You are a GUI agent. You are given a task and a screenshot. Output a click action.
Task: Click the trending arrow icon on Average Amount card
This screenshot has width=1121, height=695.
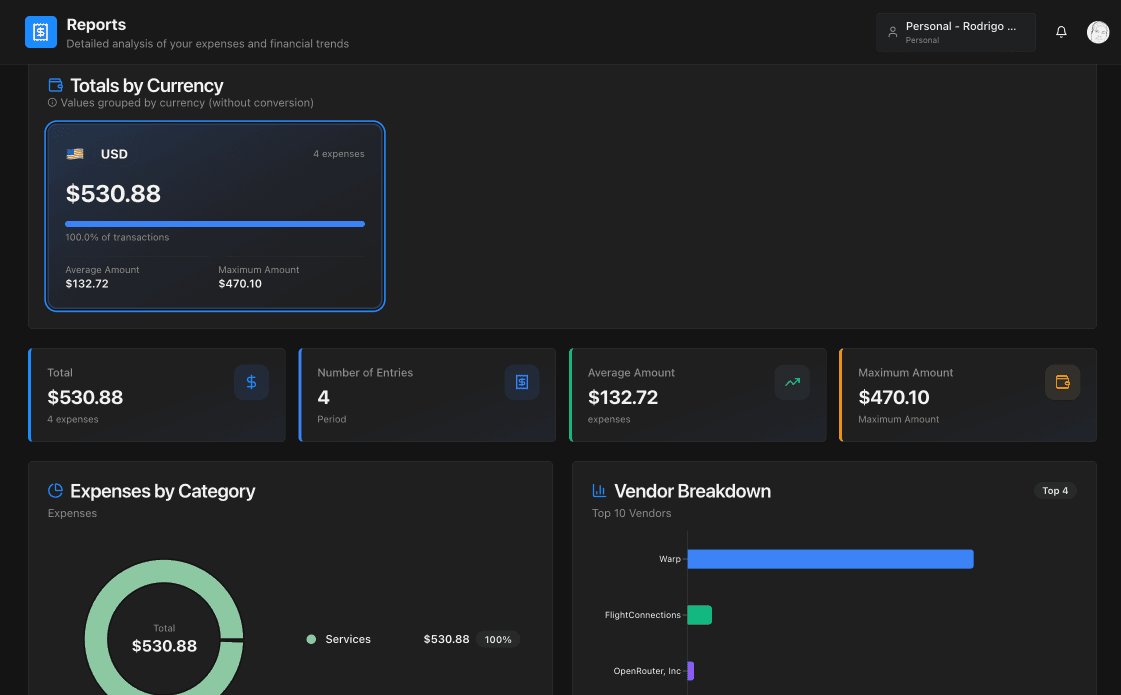point(792,382)
